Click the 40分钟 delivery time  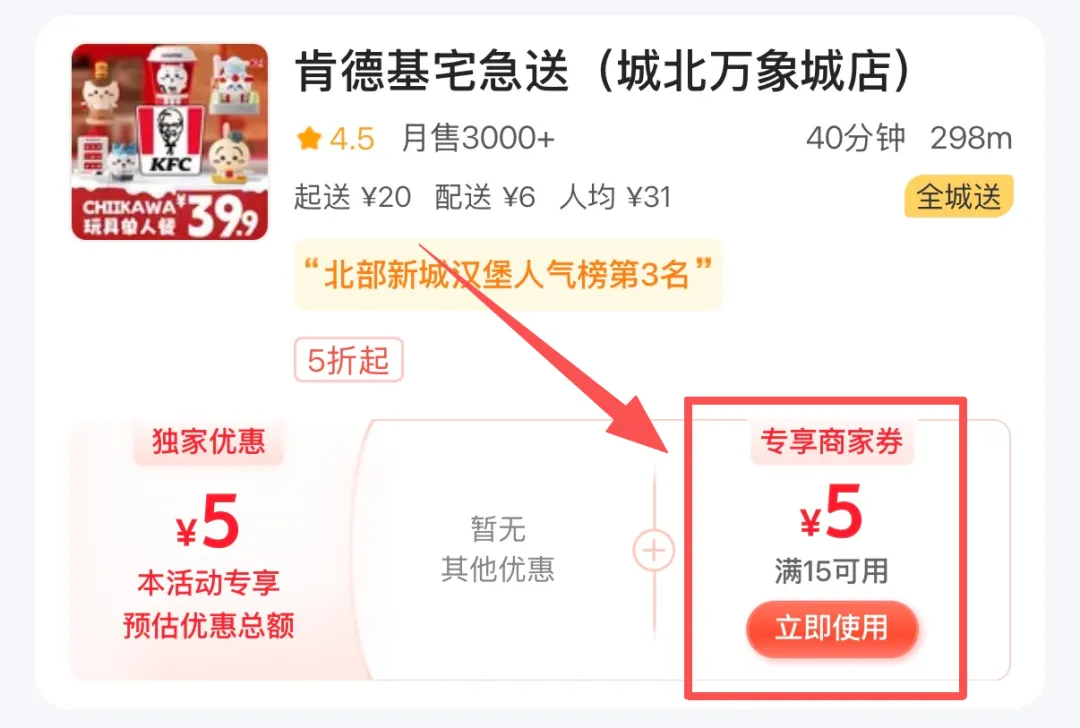tap(855, 138)
